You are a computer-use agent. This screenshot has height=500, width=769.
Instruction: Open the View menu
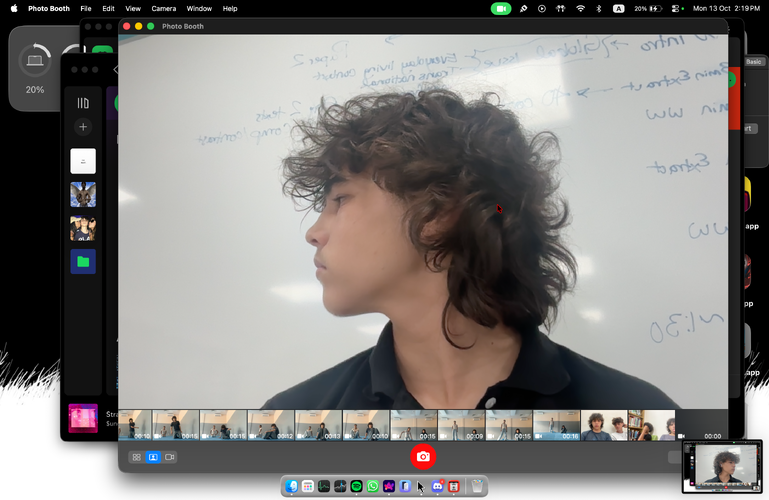[133, 8]
